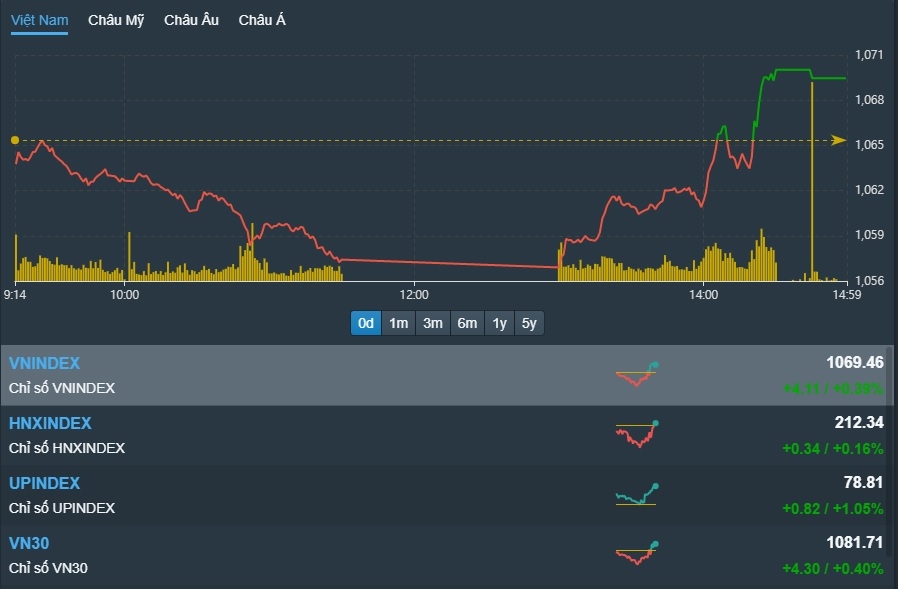The height and width of the screenshot is (589, 898).
Task: Select the 0d time range button
Action: 366,323
